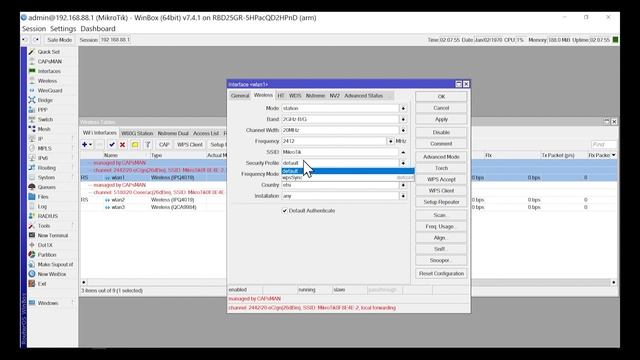This screenshot has width=640, height=360.
Task: Click filter funnel toolbar icon
Action: point(148,144)
